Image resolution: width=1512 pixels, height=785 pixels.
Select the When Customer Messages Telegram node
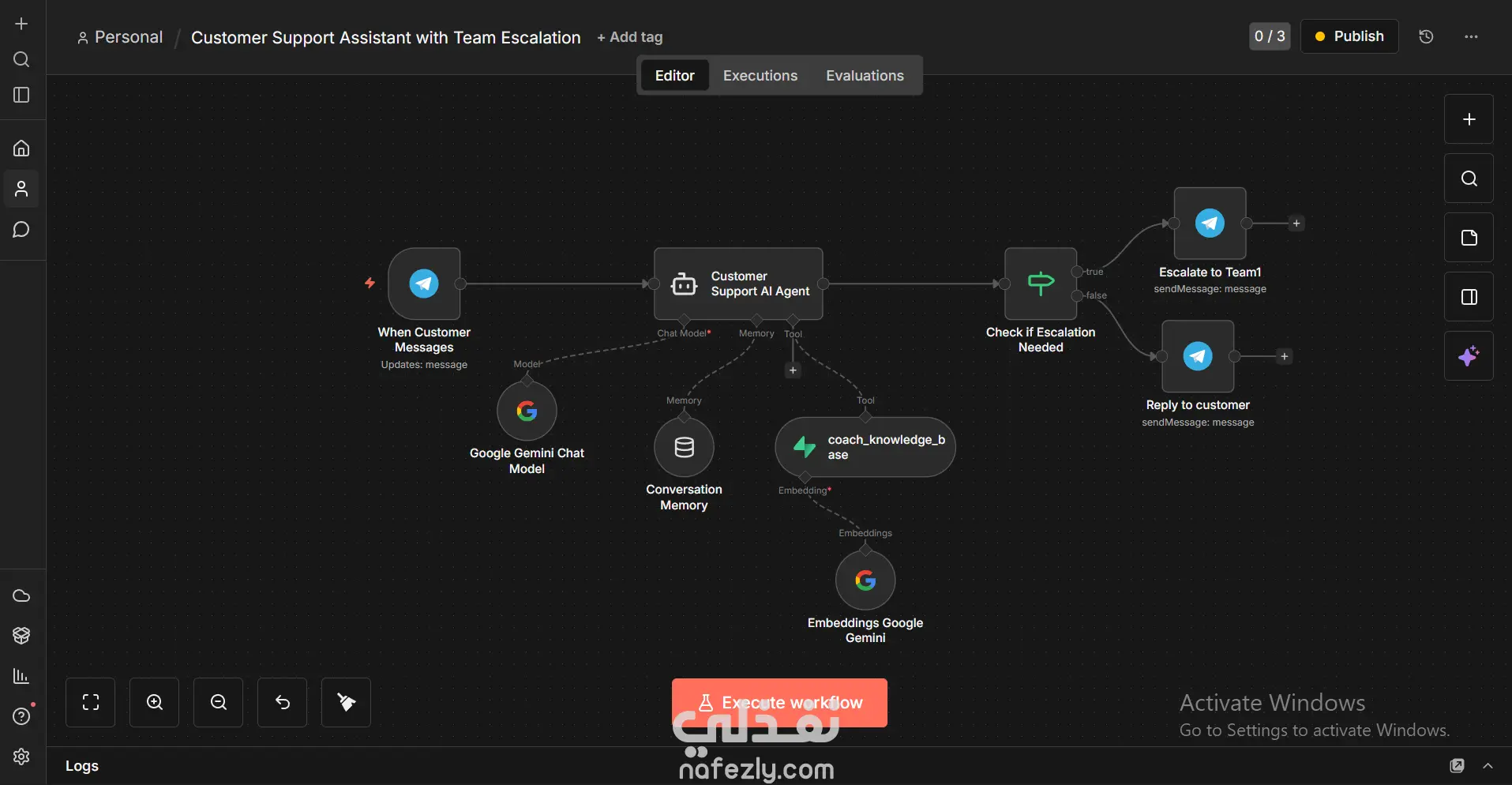[424, 284]
